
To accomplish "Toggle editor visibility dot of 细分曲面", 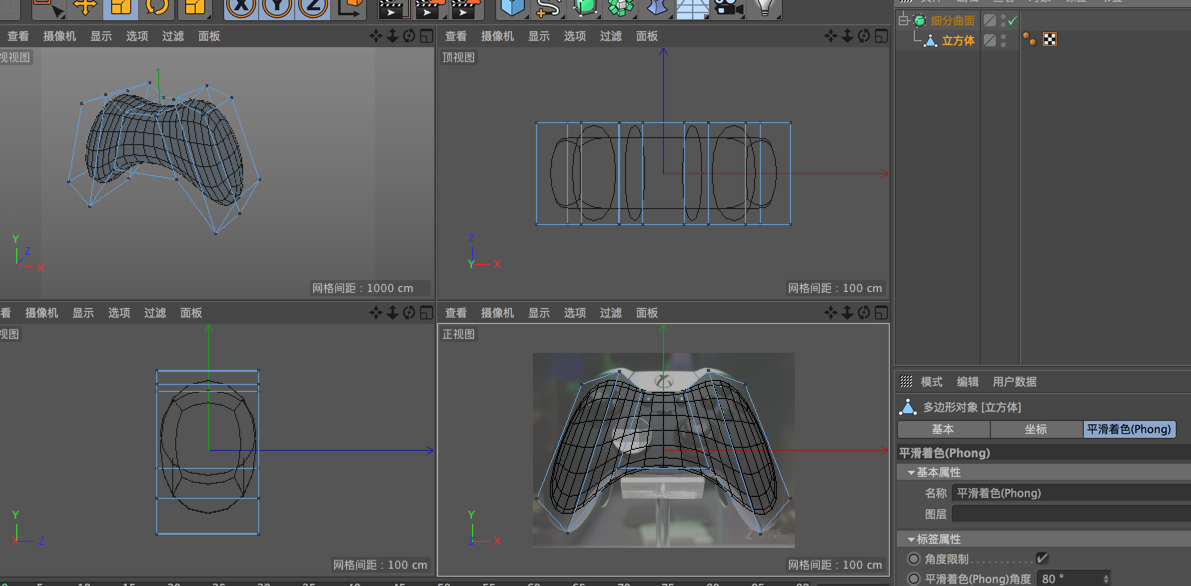I will click(x=1003, y=17).
